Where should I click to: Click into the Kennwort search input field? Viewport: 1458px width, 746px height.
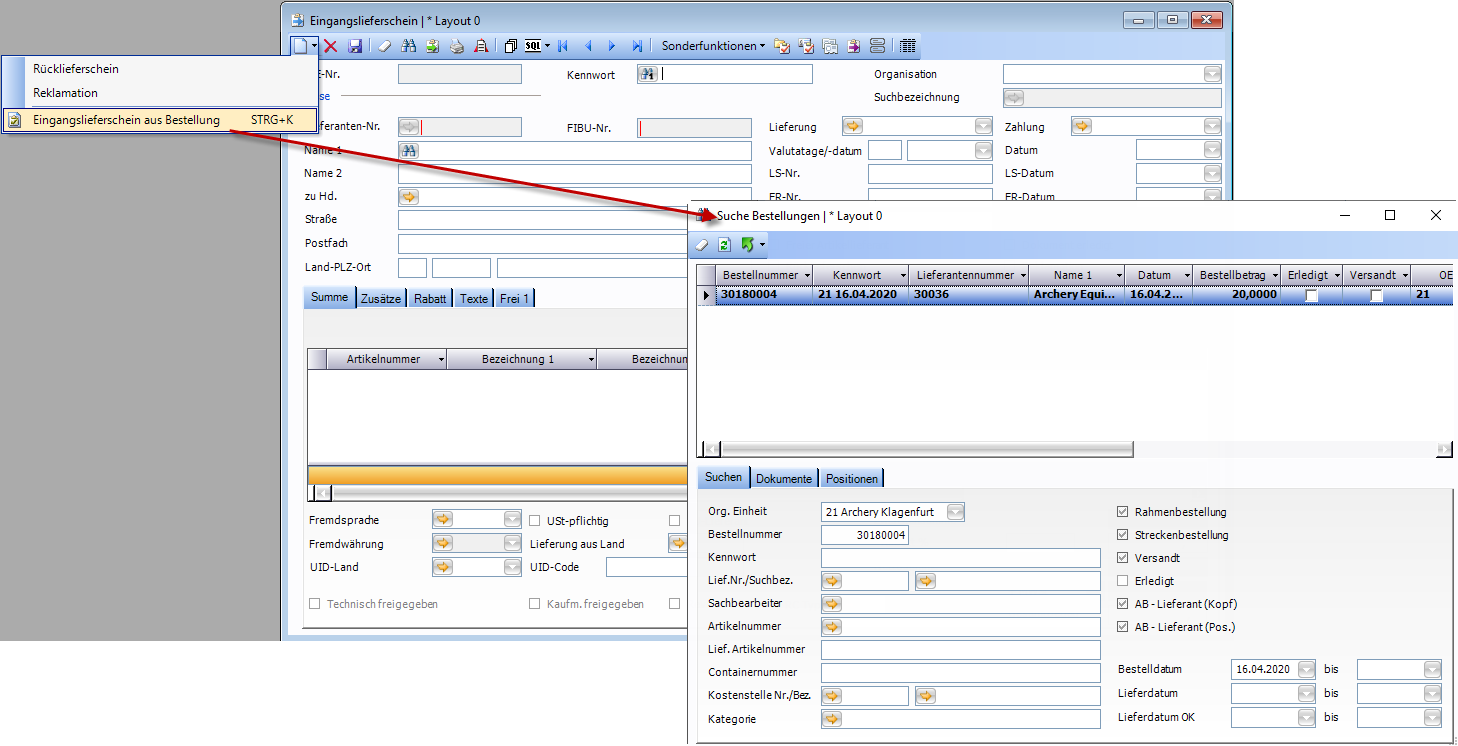click(960, 558)
